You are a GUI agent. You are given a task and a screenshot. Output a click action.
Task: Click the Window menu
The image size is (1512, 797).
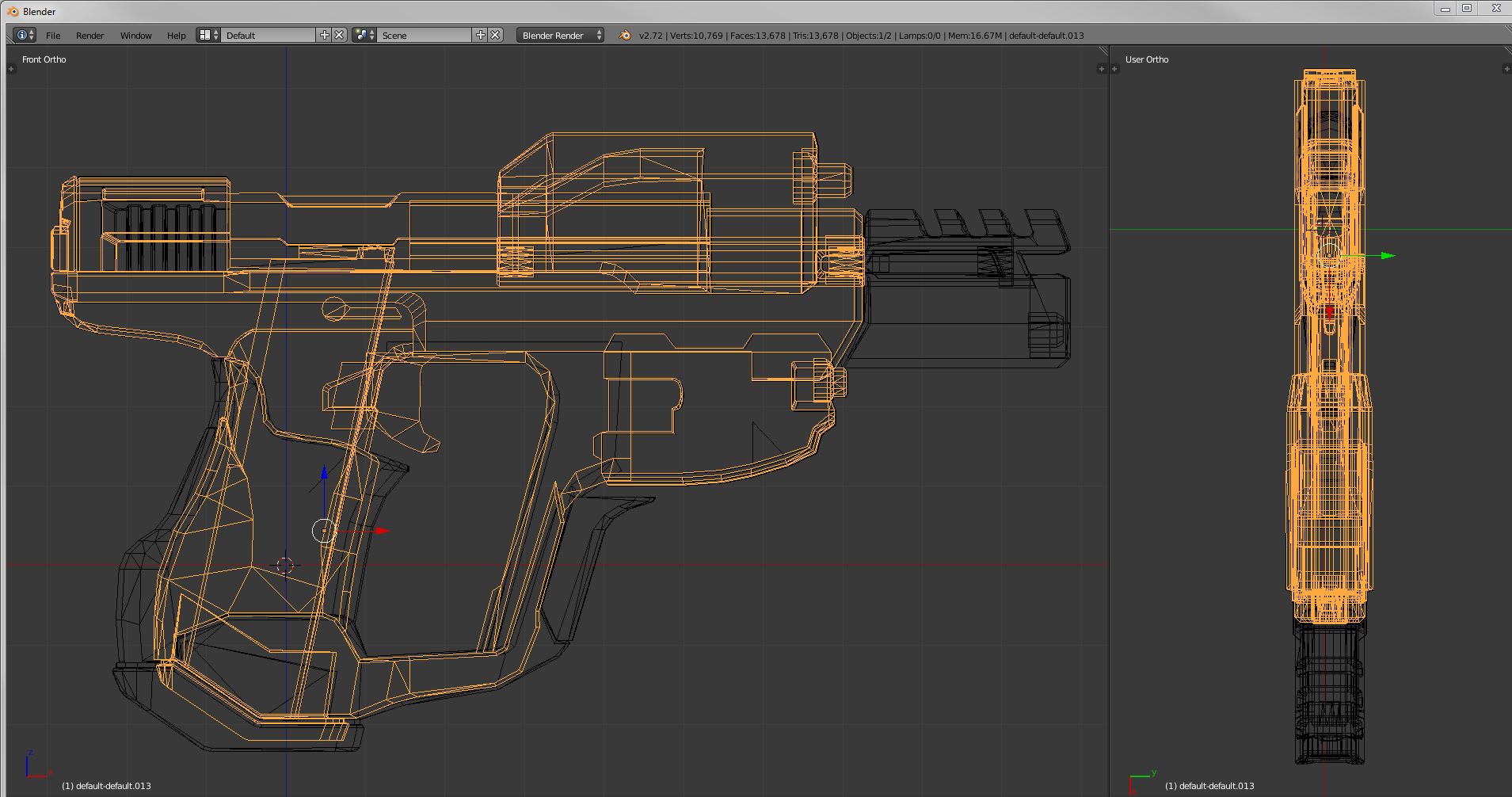[x=135, y=36]
